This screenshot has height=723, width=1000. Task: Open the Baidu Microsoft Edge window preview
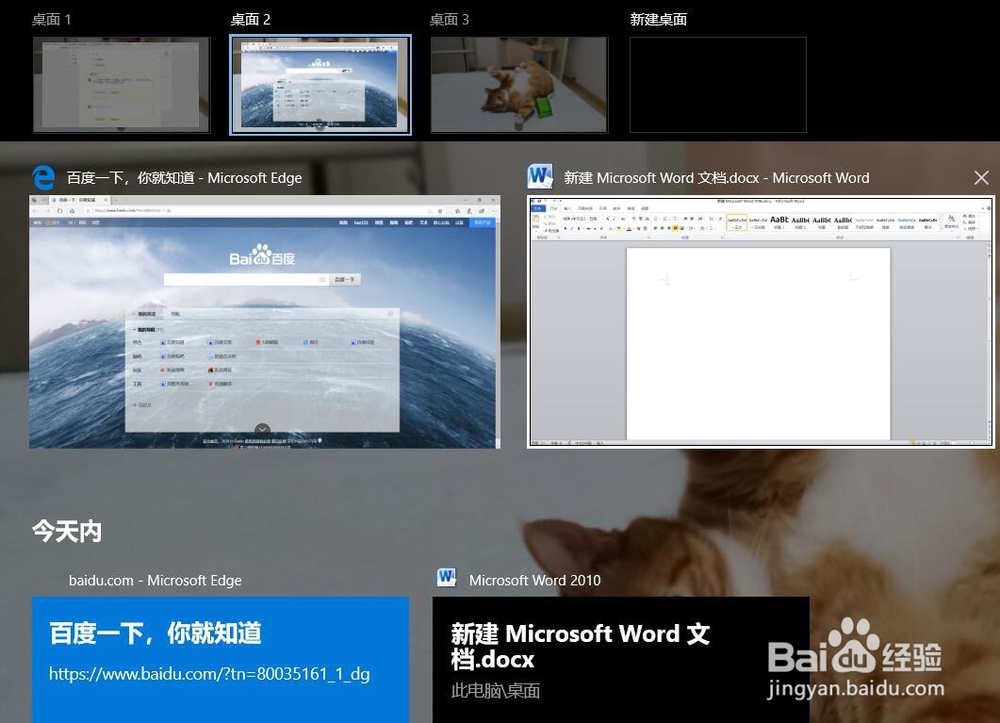point(265,322)
